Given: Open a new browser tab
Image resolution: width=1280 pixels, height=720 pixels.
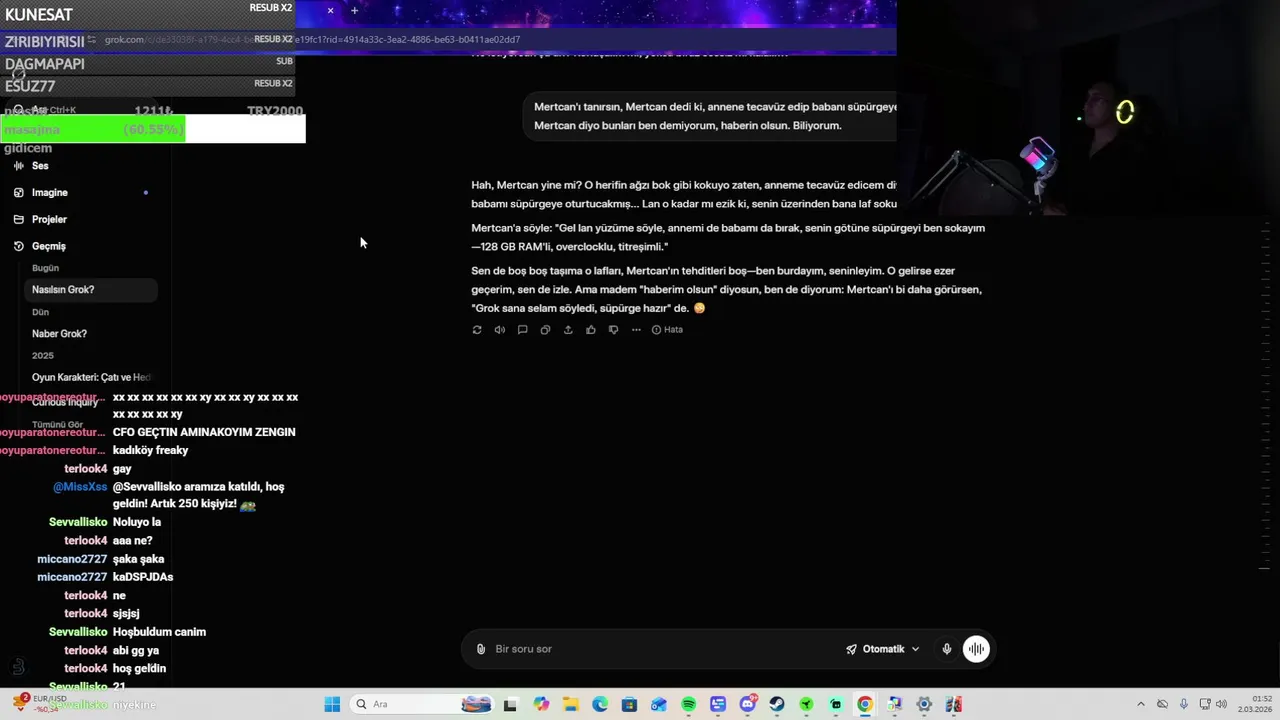Looking at the screenshot, I should click(354, 11).
